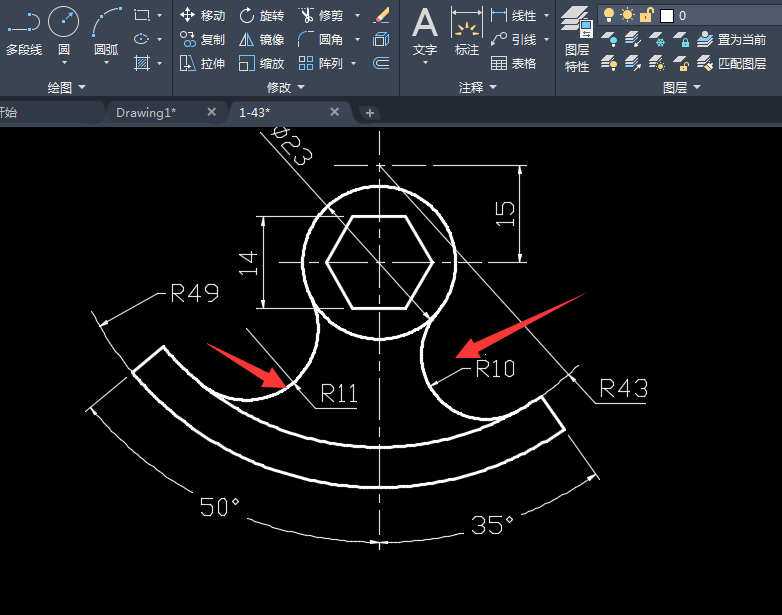The height and width of the screenshot is (615, 782).
Task: Open Trim (修剪) dropdown arrow
Action: point(357,16)
